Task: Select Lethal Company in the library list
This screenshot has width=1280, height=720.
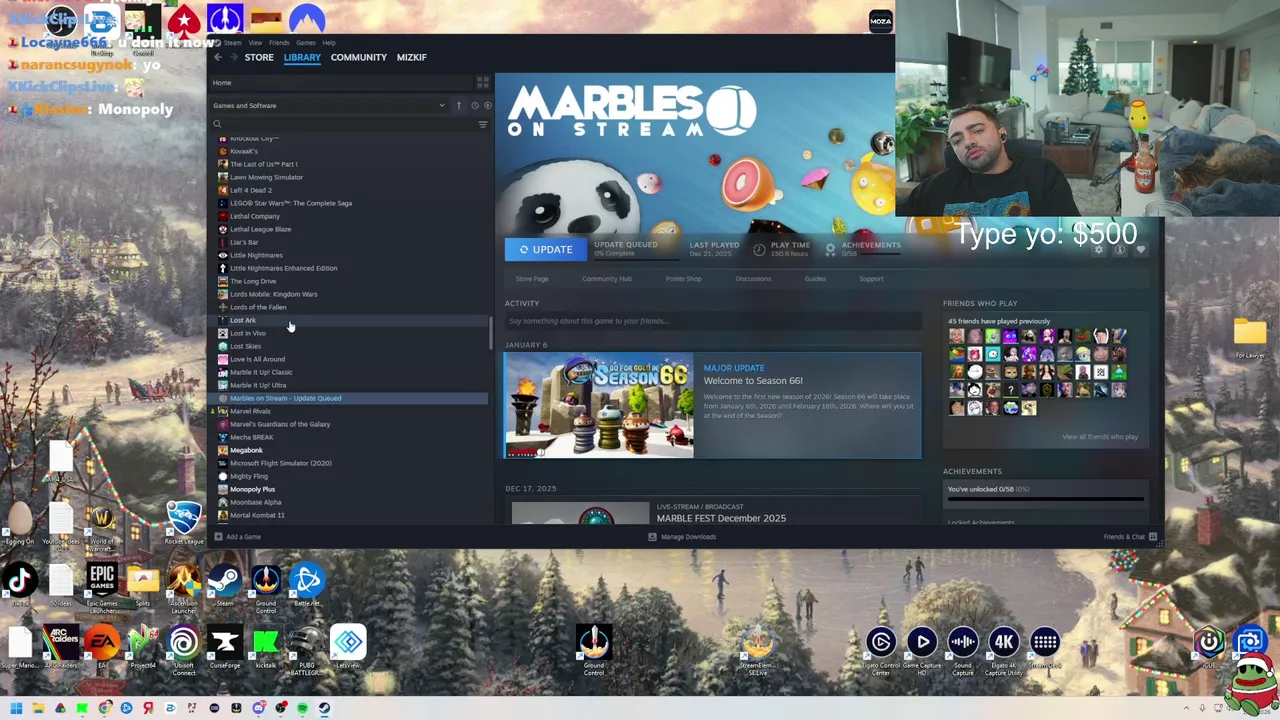Action: click(x=255, y=216)
